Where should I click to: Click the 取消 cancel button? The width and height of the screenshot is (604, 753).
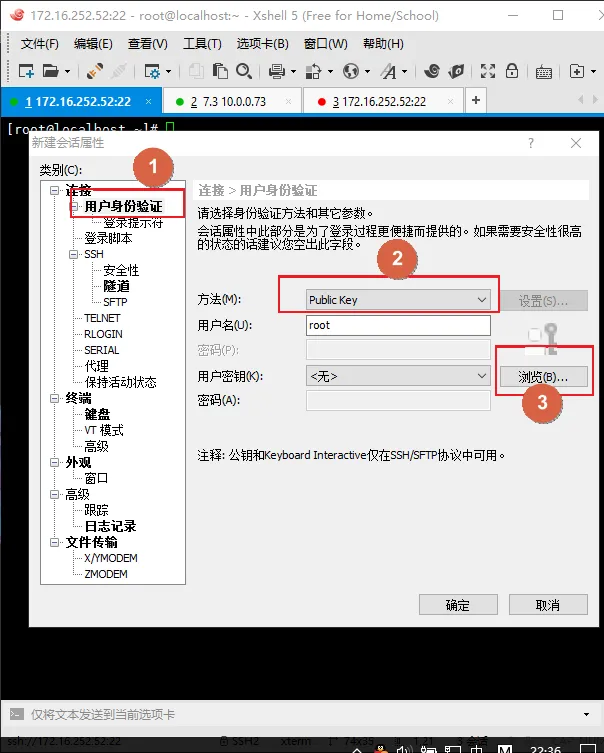click(x=548, y=605)
